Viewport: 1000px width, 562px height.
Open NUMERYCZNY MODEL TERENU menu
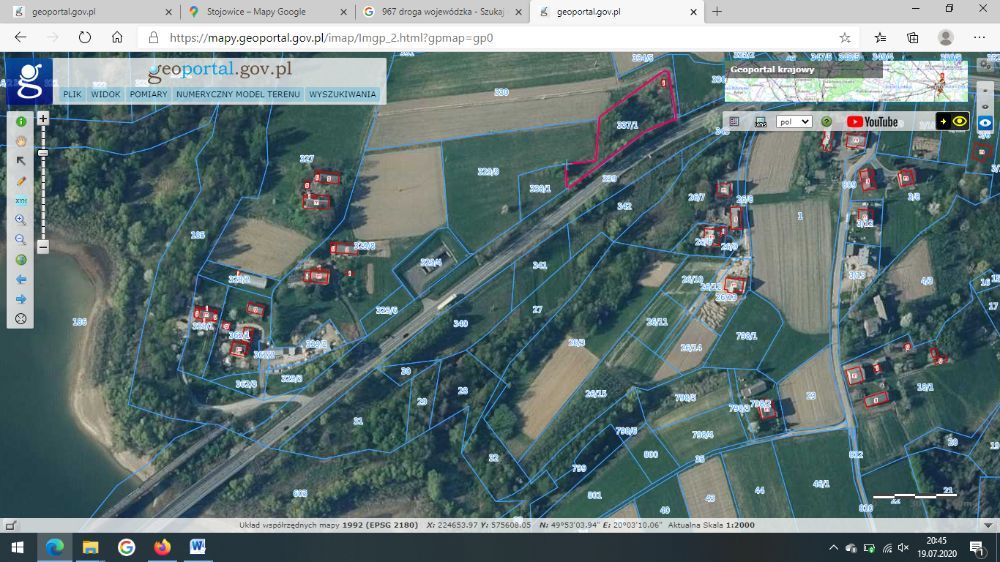click(238, 94)
